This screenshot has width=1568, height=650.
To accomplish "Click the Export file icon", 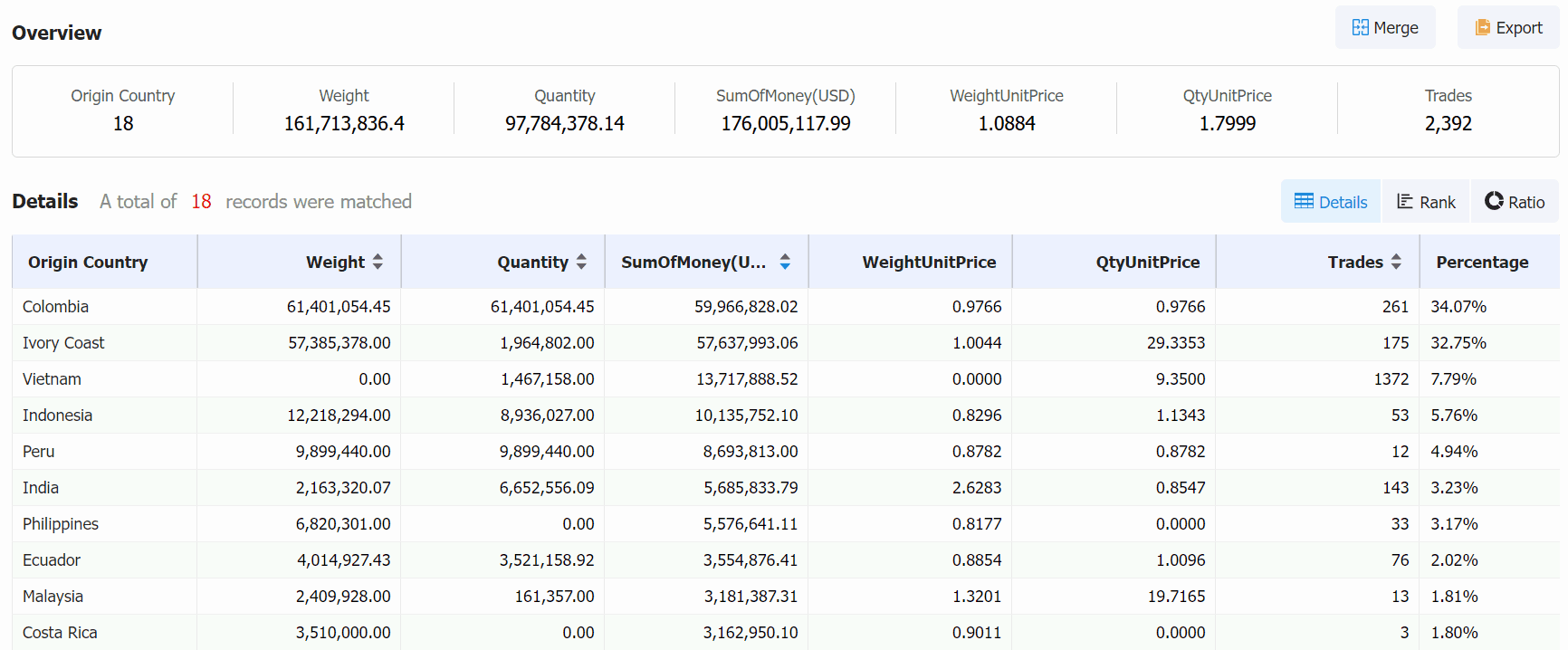I will point(1483,27).
